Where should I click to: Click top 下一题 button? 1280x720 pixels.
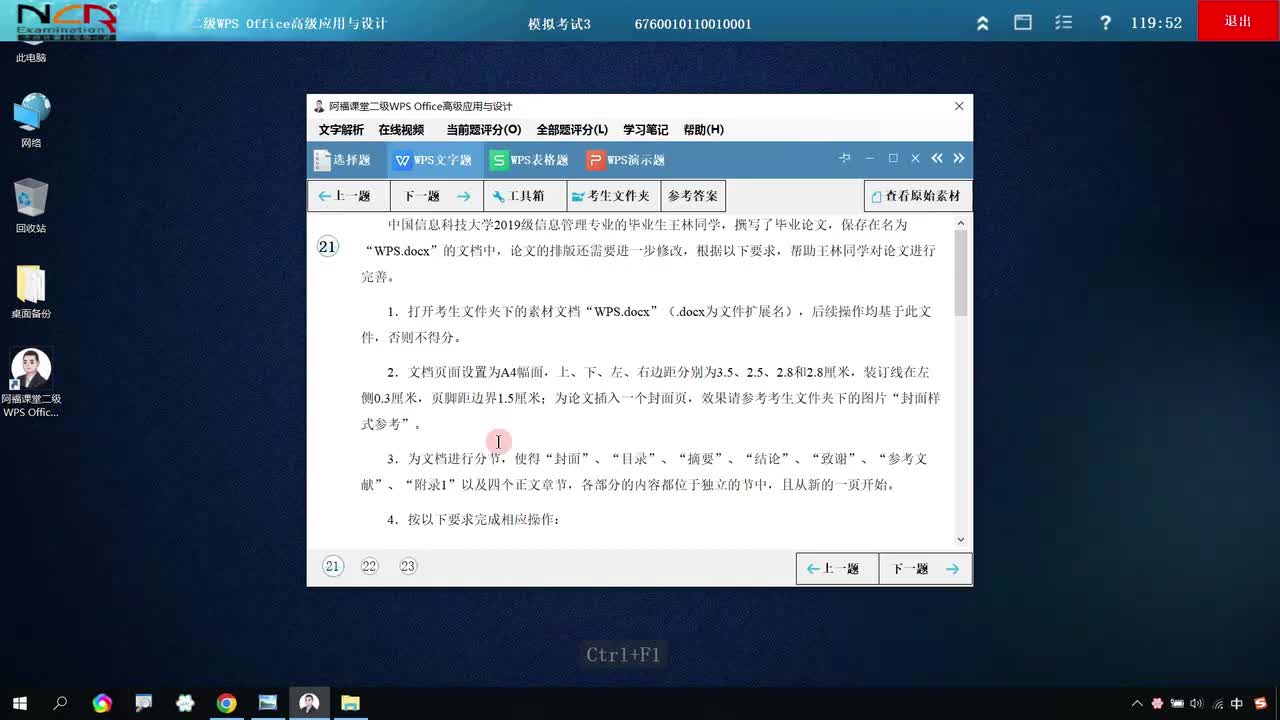[x=436, y=196]
